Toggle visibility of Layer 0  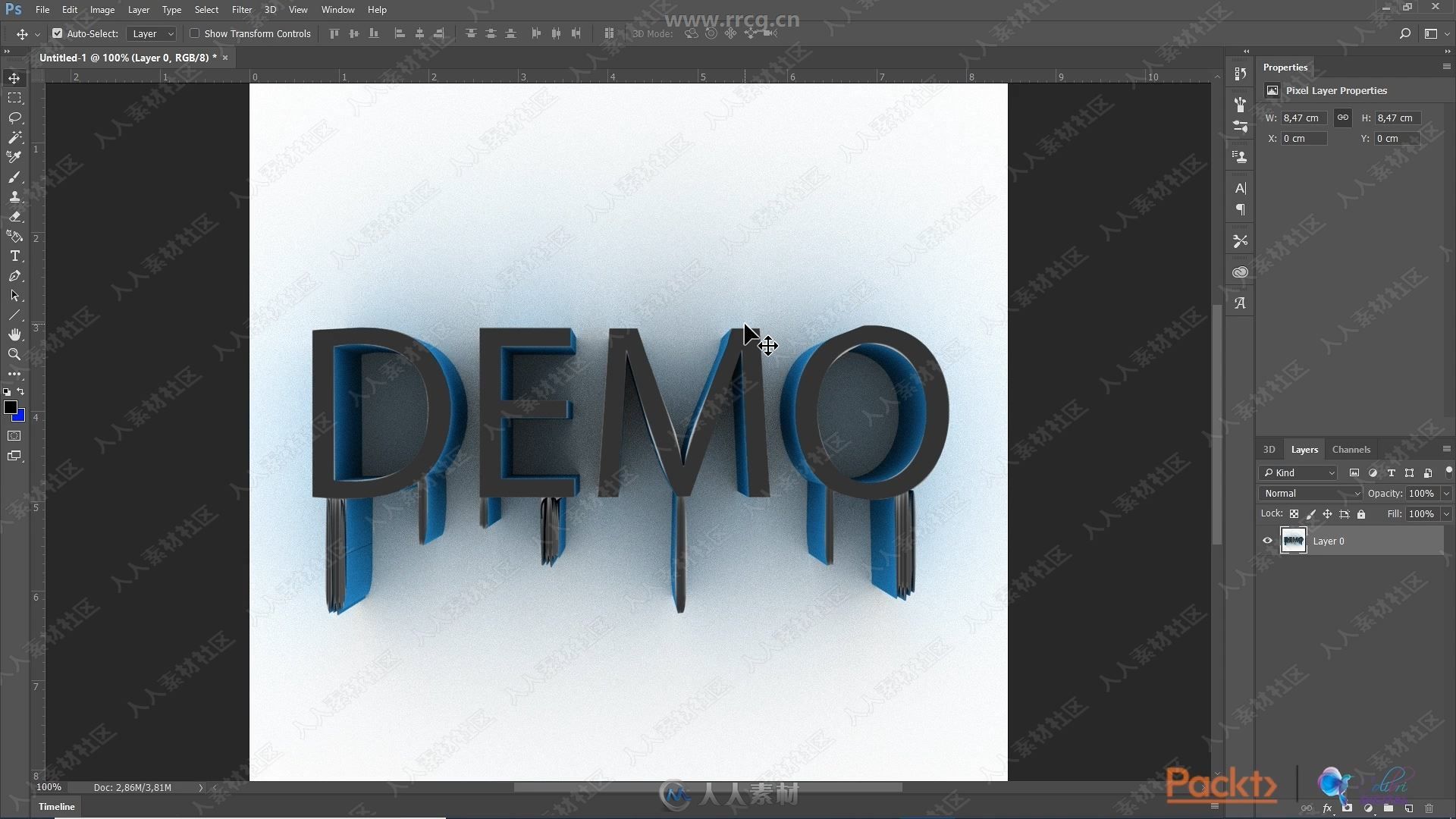tap(1267, 540)
